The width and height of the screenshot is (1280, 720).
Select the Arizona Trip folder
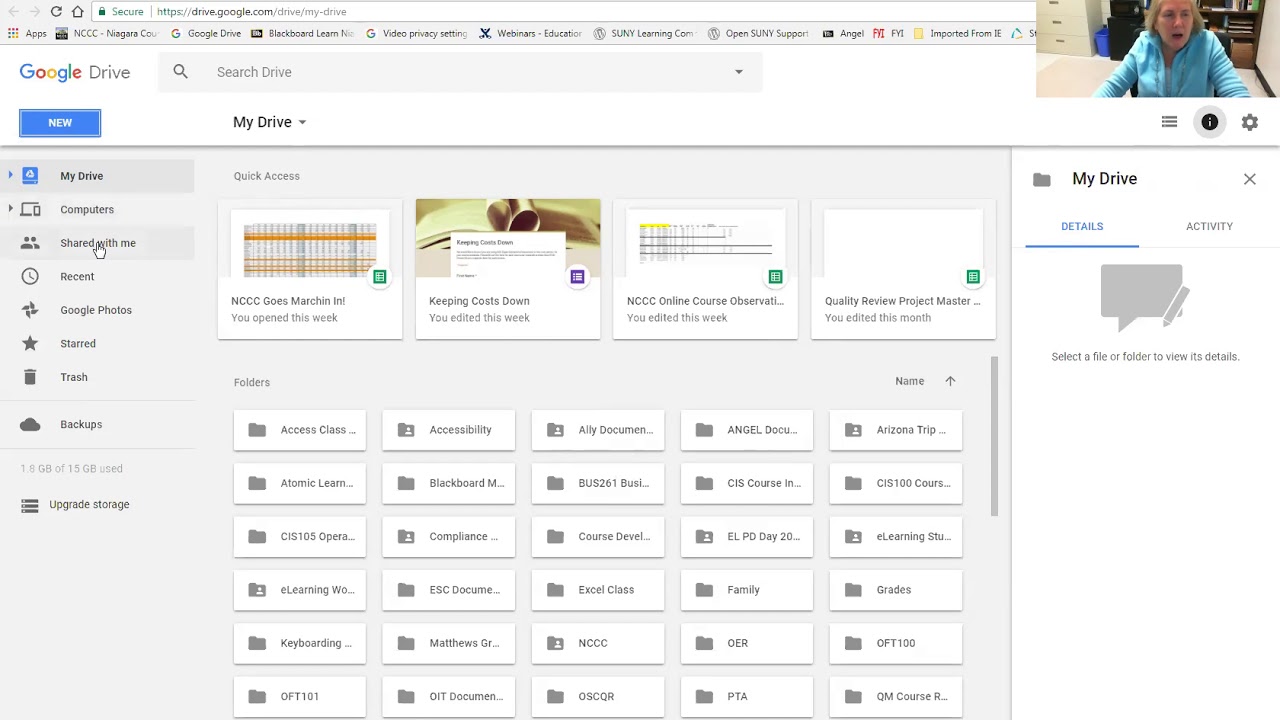pyautogui.click(x=896, y=430)
